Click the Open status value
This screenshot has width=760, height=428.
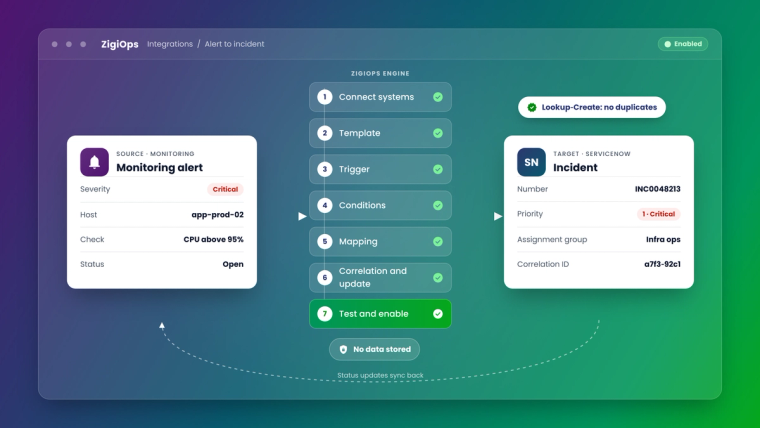click(x=233, y=264)
